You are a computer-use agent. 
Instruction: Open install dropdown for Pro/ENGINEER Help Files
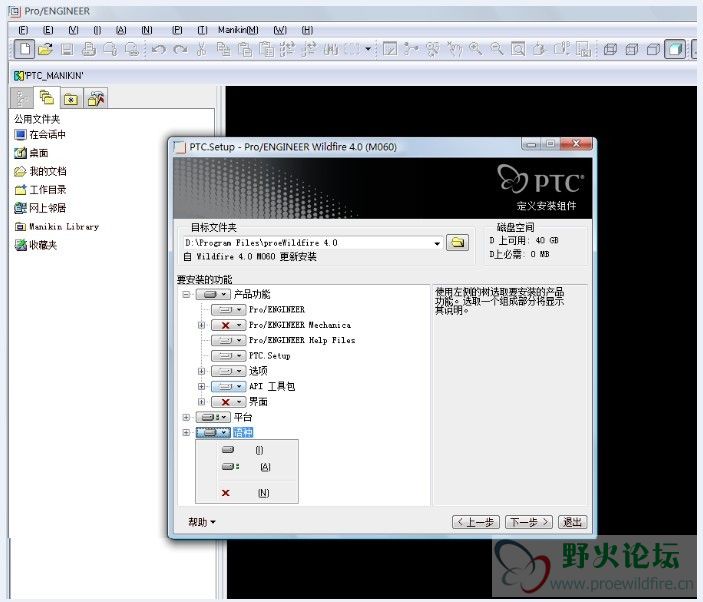[228, 340]
